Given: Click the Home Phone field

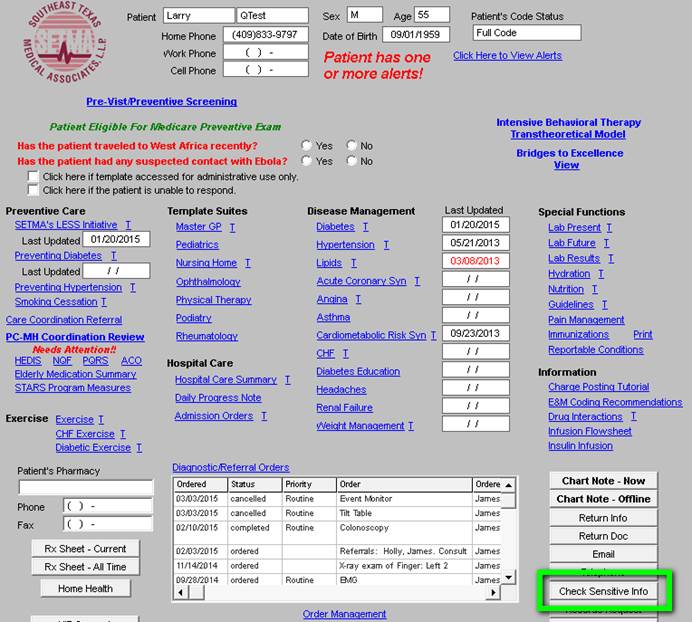Looking at the screenshot, I should [x=265, y=34].
